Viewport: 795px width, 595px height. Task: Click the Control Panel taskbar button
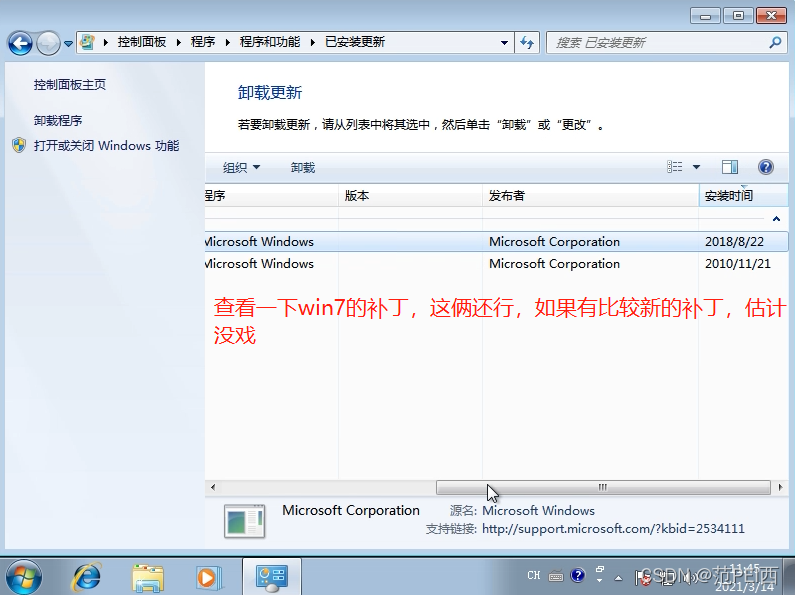[x=272, y=577]
